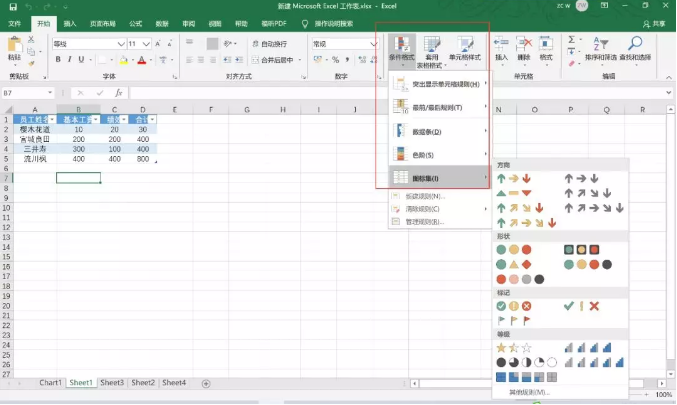Click the Save icon in title bar
The height and width of the screenshot is (405, 677).
13,6
